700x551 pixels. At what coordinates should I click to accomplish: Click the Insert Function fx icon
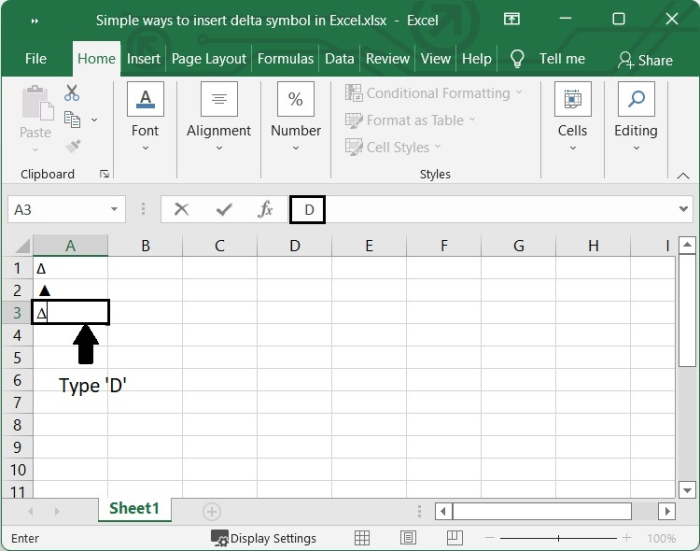coord(265,209)
